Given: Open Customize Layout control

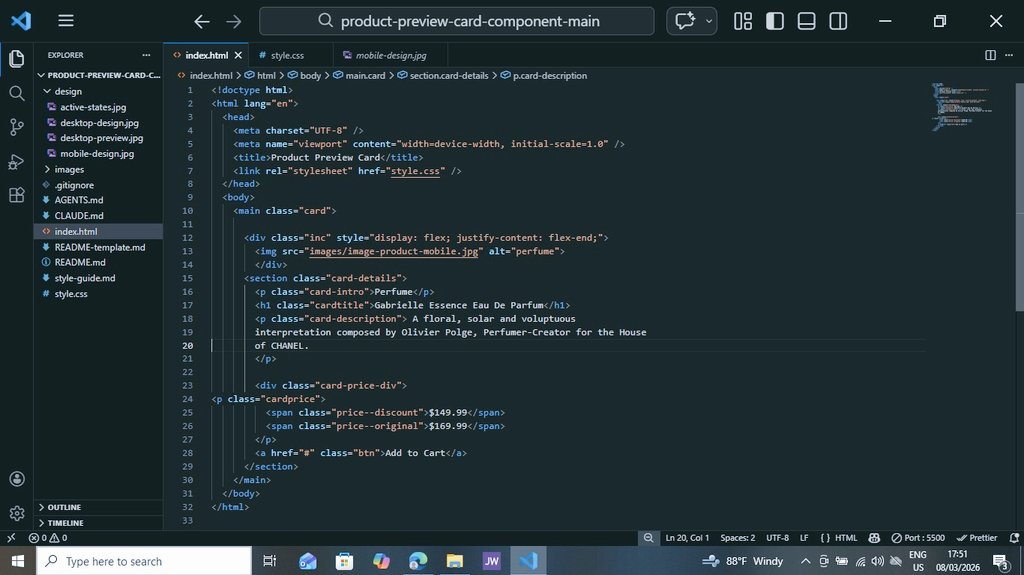Looking at the screenshot, I should pos(743,21).
